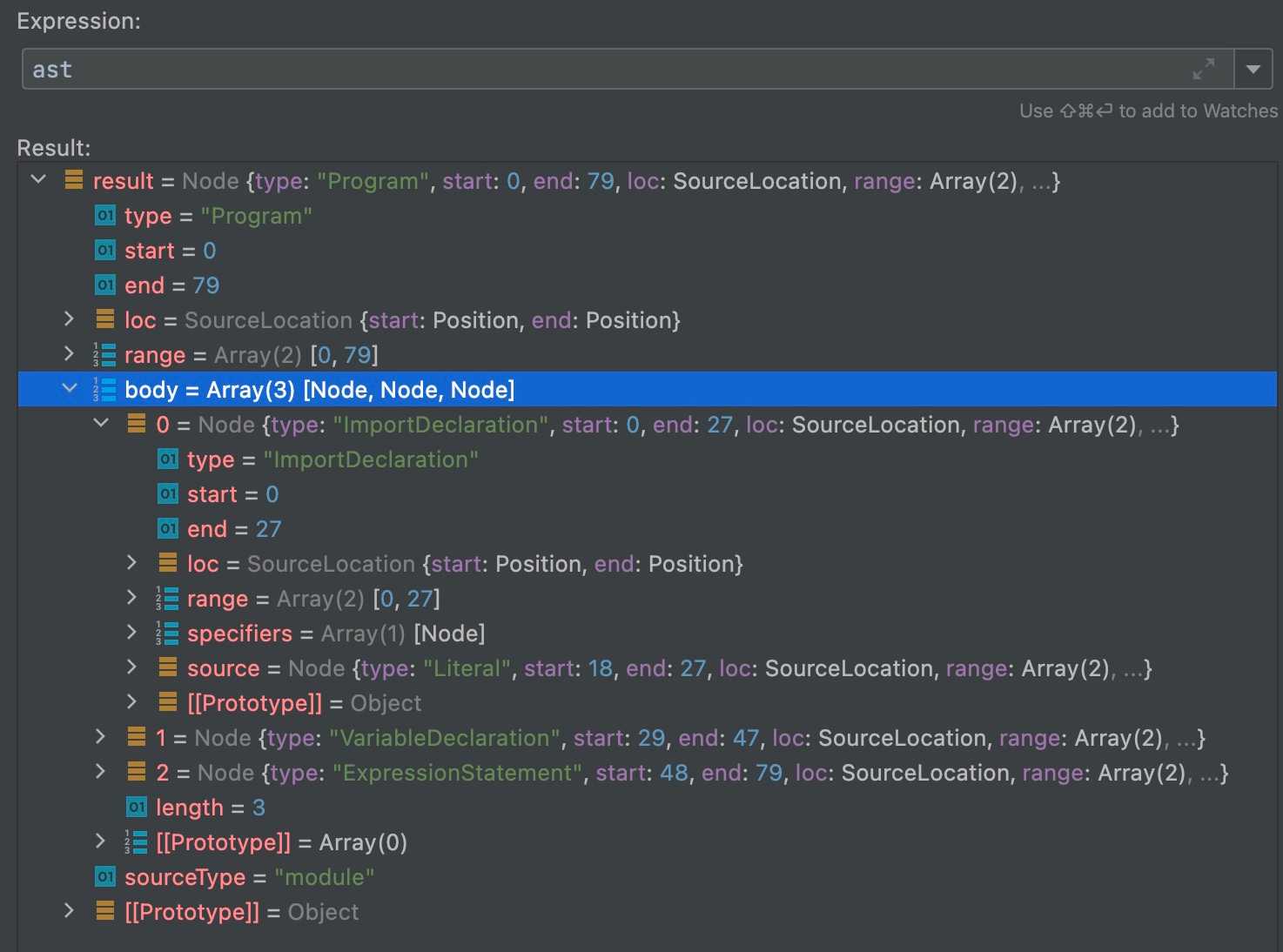Image resolution: width=1283 pixels, height=952 pixels.
Task: Click the primitive icon beside end = 79
Action: [105, 285]
